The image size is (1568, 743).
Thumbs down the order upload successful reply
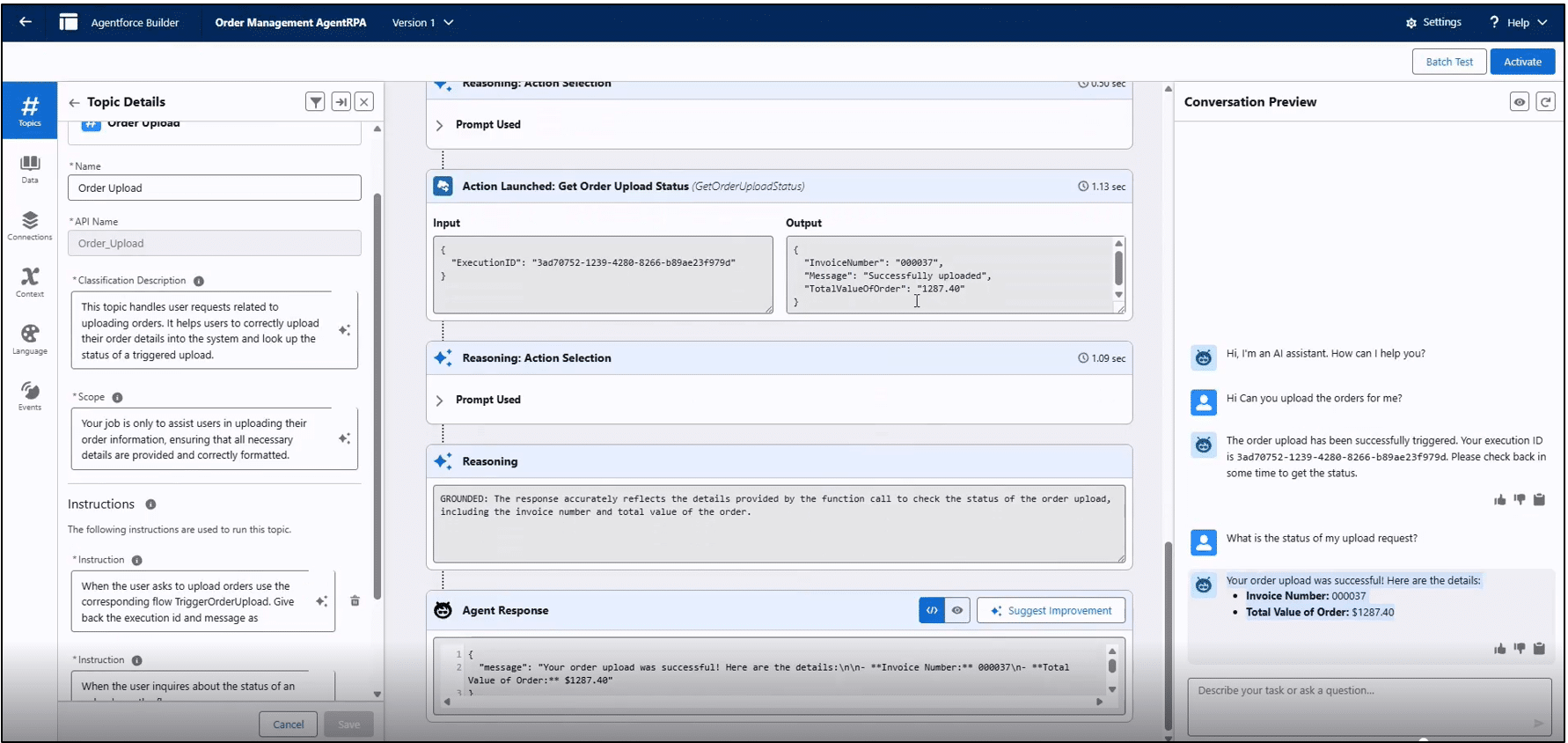pos(1520,649)
